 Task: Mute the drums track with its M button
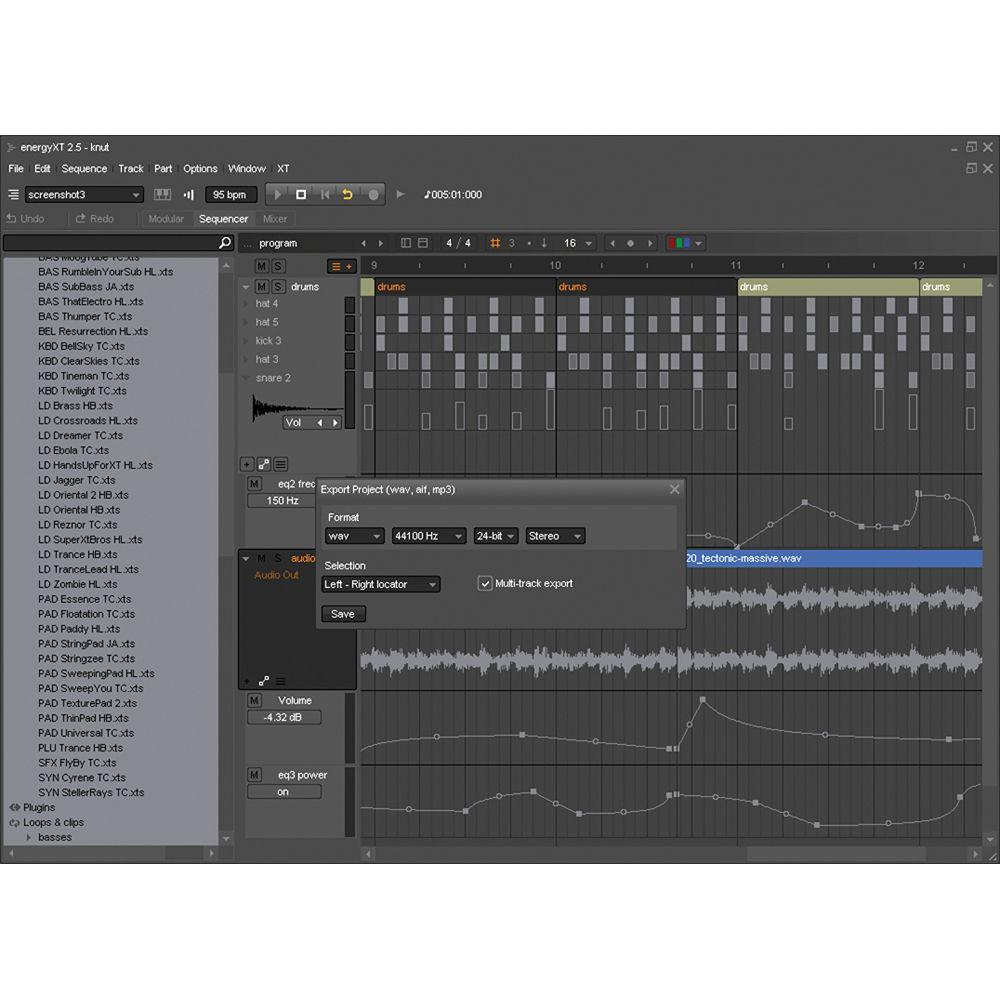pos(262,287)
